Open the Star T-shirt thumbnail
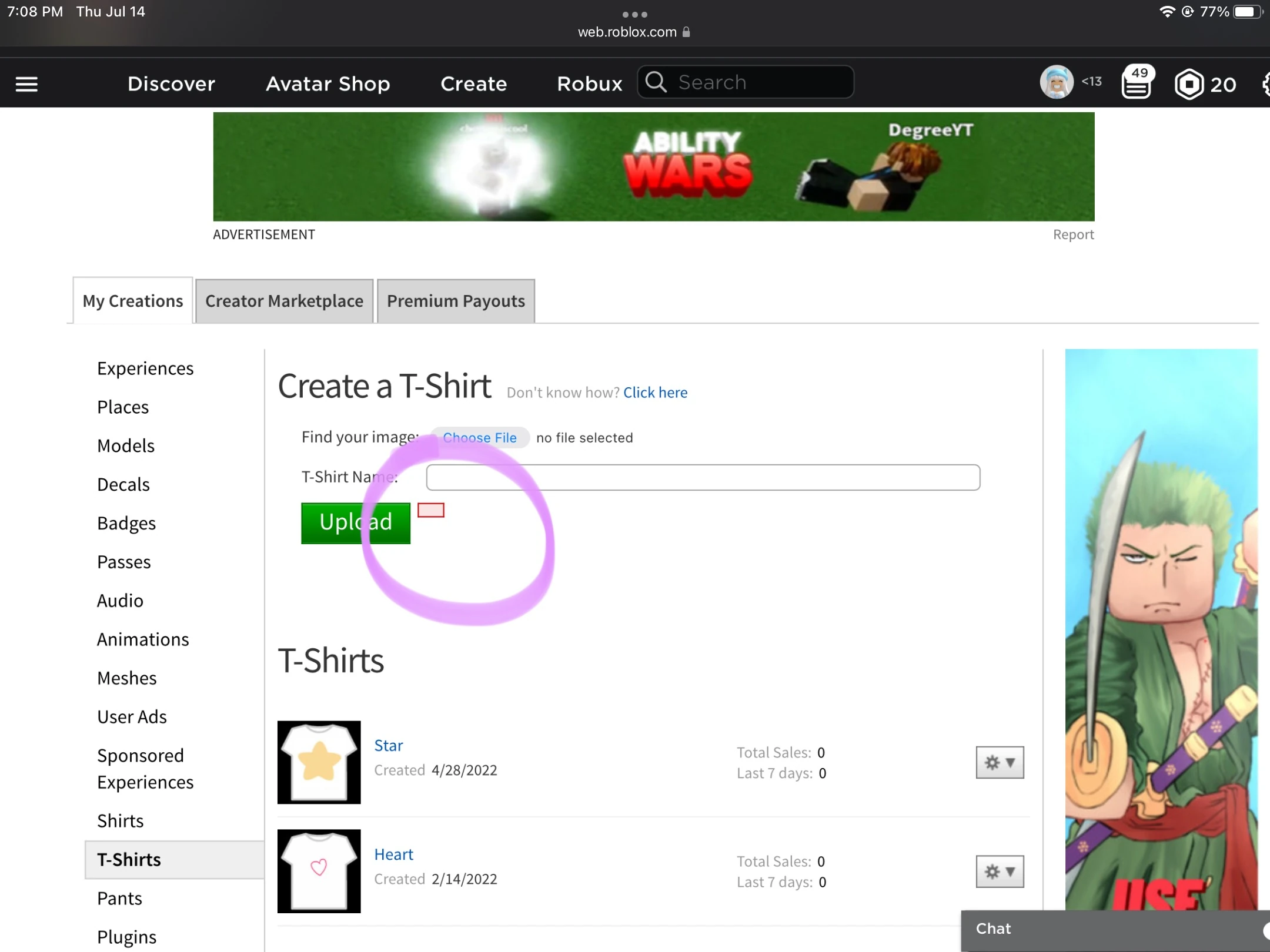1270x952 pixels. coord(319,762)
